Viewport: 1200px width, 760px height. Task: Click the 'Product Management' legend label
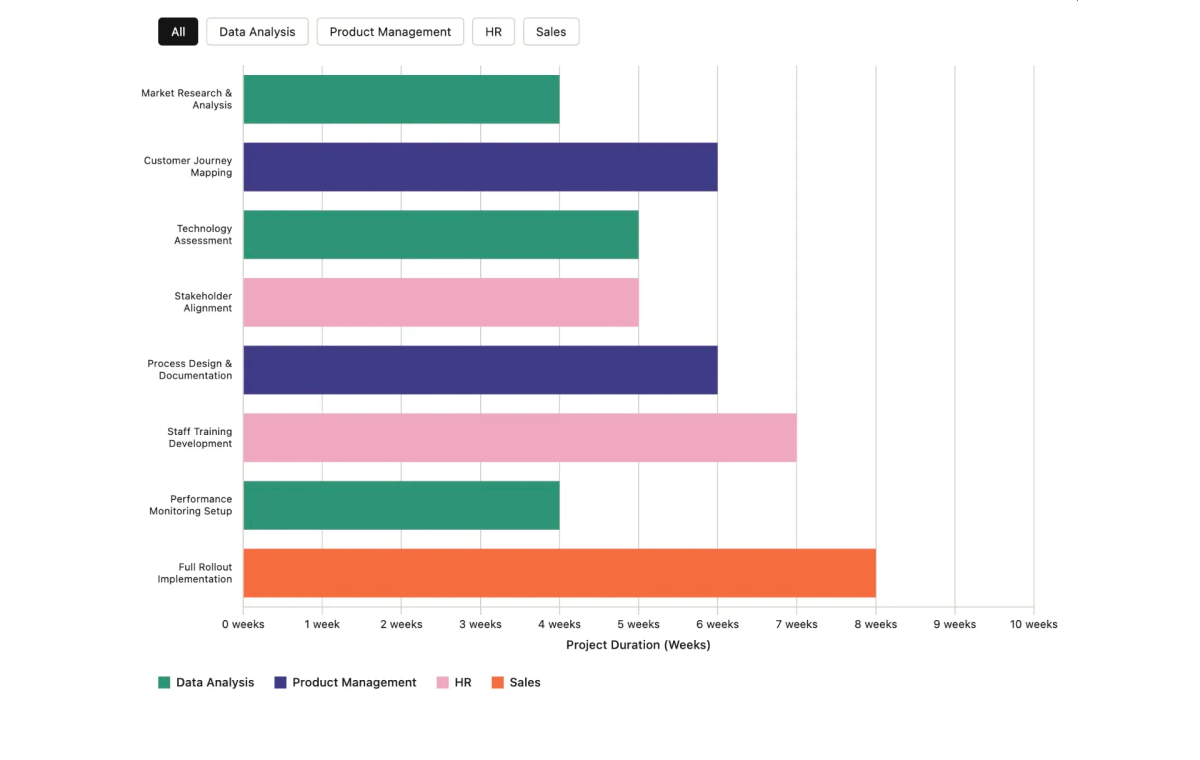pos(354,683)
